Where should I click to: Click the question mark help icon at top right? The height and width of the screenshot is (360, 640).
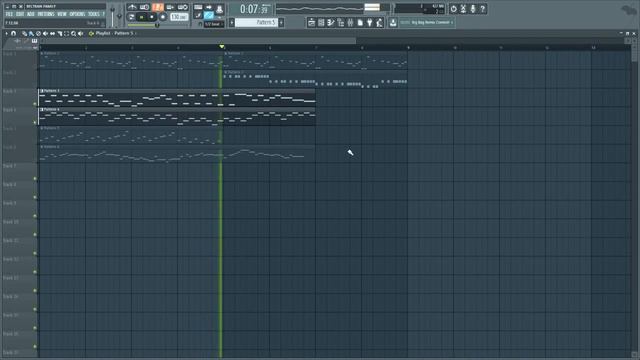pos(482,9)
